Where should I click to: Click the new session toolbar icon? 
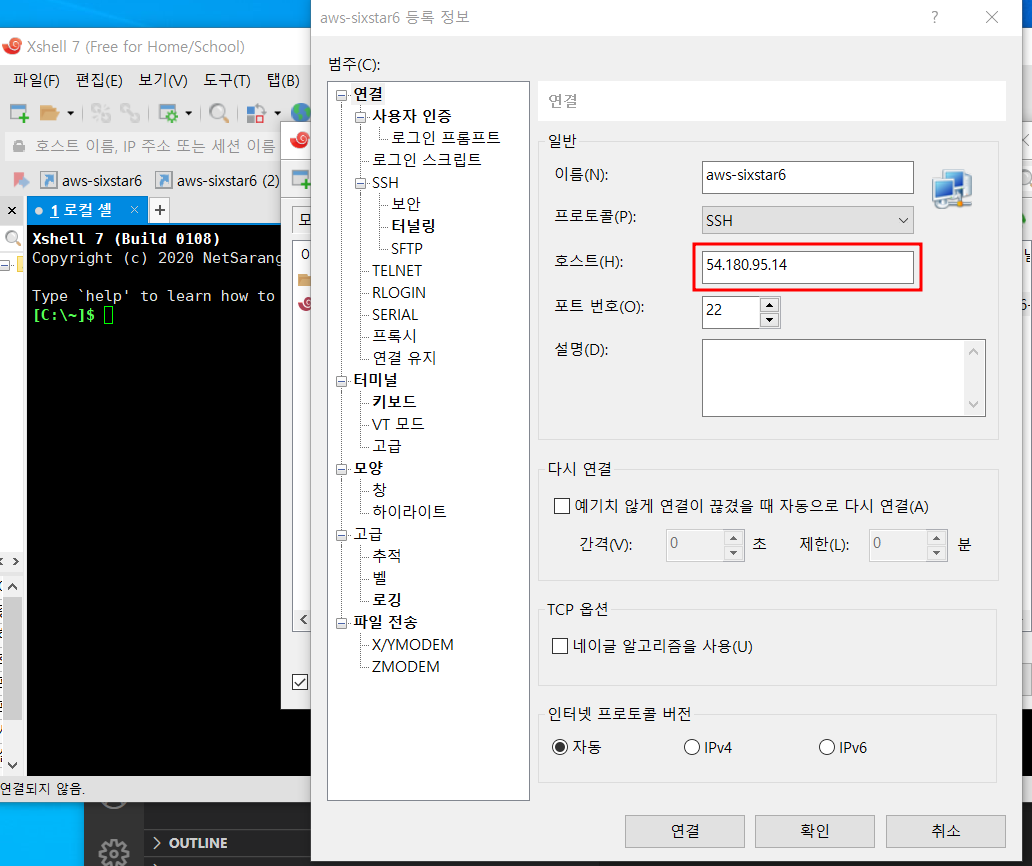[x=19, y=113]
